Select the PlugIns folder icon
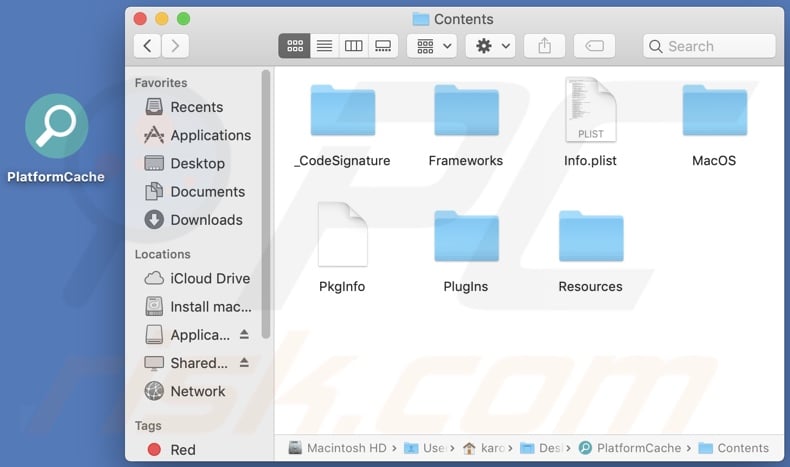The width and height of the screenshot is (790, 467). (x=467, y=236)
